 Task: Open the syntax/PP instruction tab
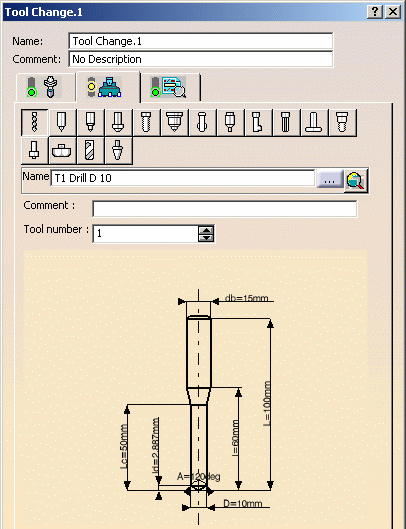coord(170,88)
